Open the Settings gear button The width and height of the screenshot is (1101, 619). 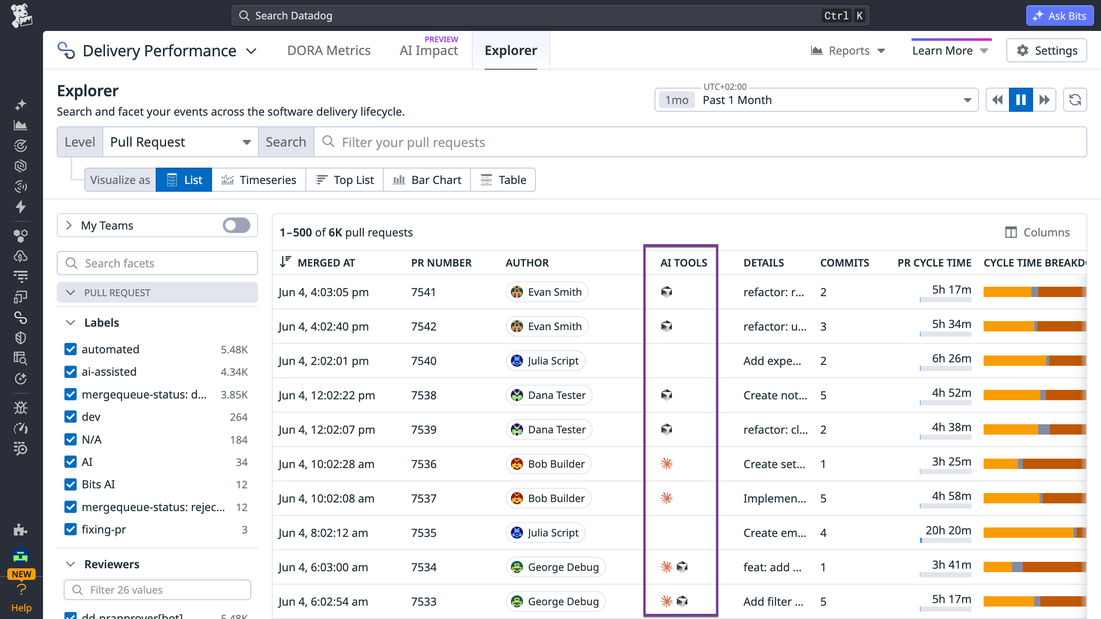point(1047,51)
